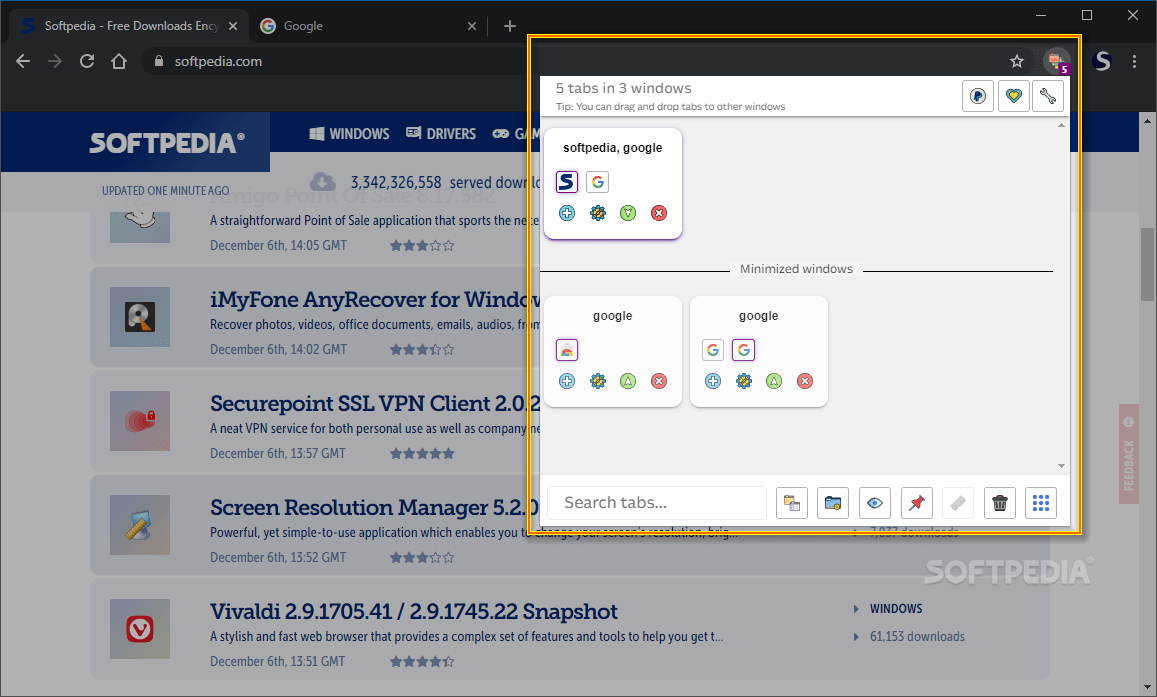
Task: Open the DRIVERS menu on Softpedia
Action: click(441, 133)
